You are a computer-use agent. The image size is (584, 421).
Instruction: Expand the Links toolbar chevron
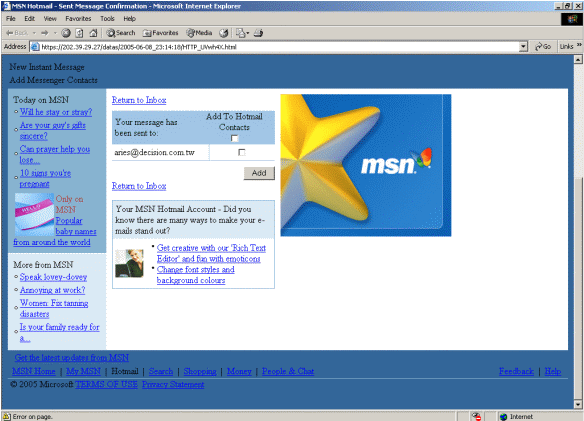coord(579,45)
